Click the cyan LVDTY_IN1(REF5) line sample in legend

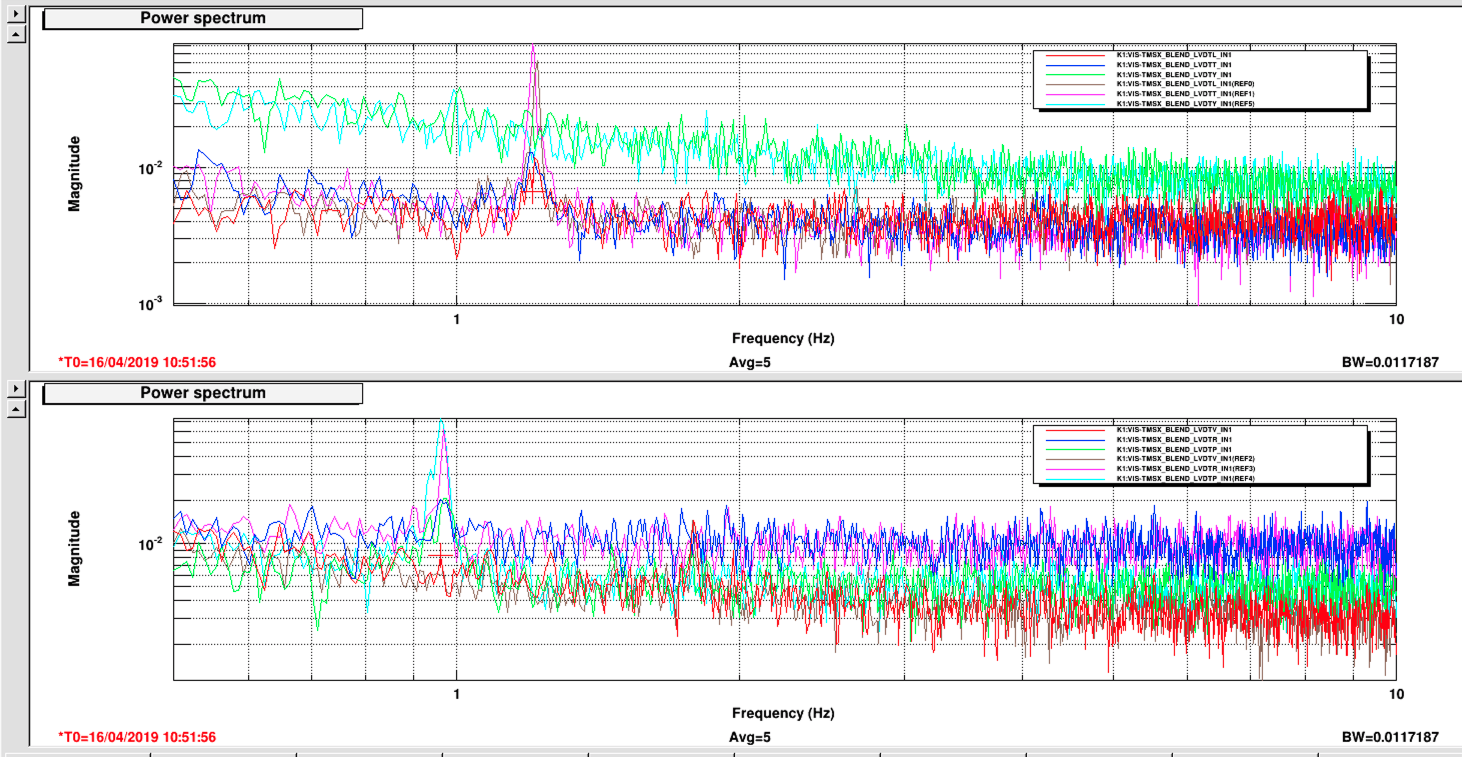(1074, 104)
